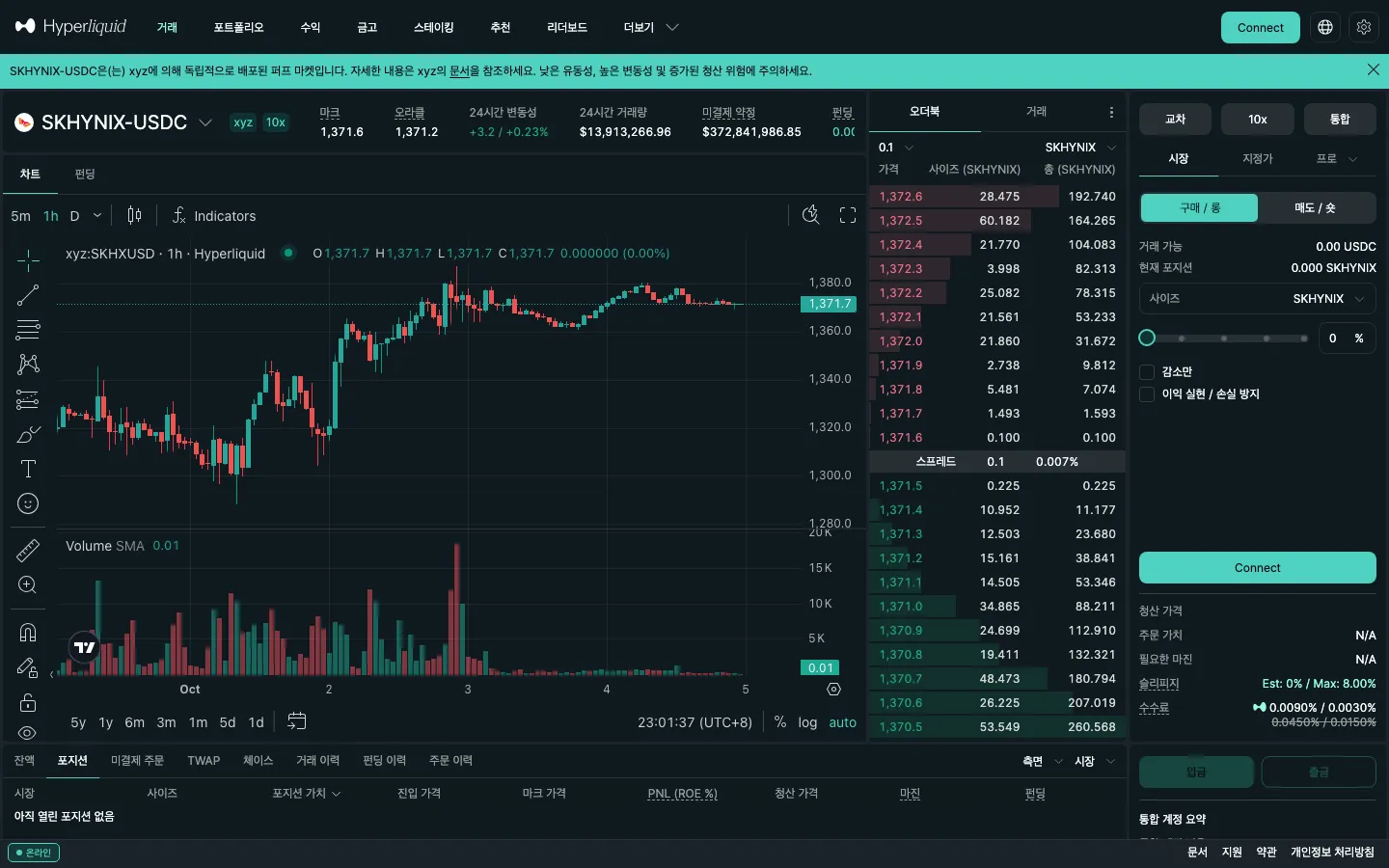Select the crosshair cursor tool
The height and width of the screenshot is (868, 1389).
(28, 260)
